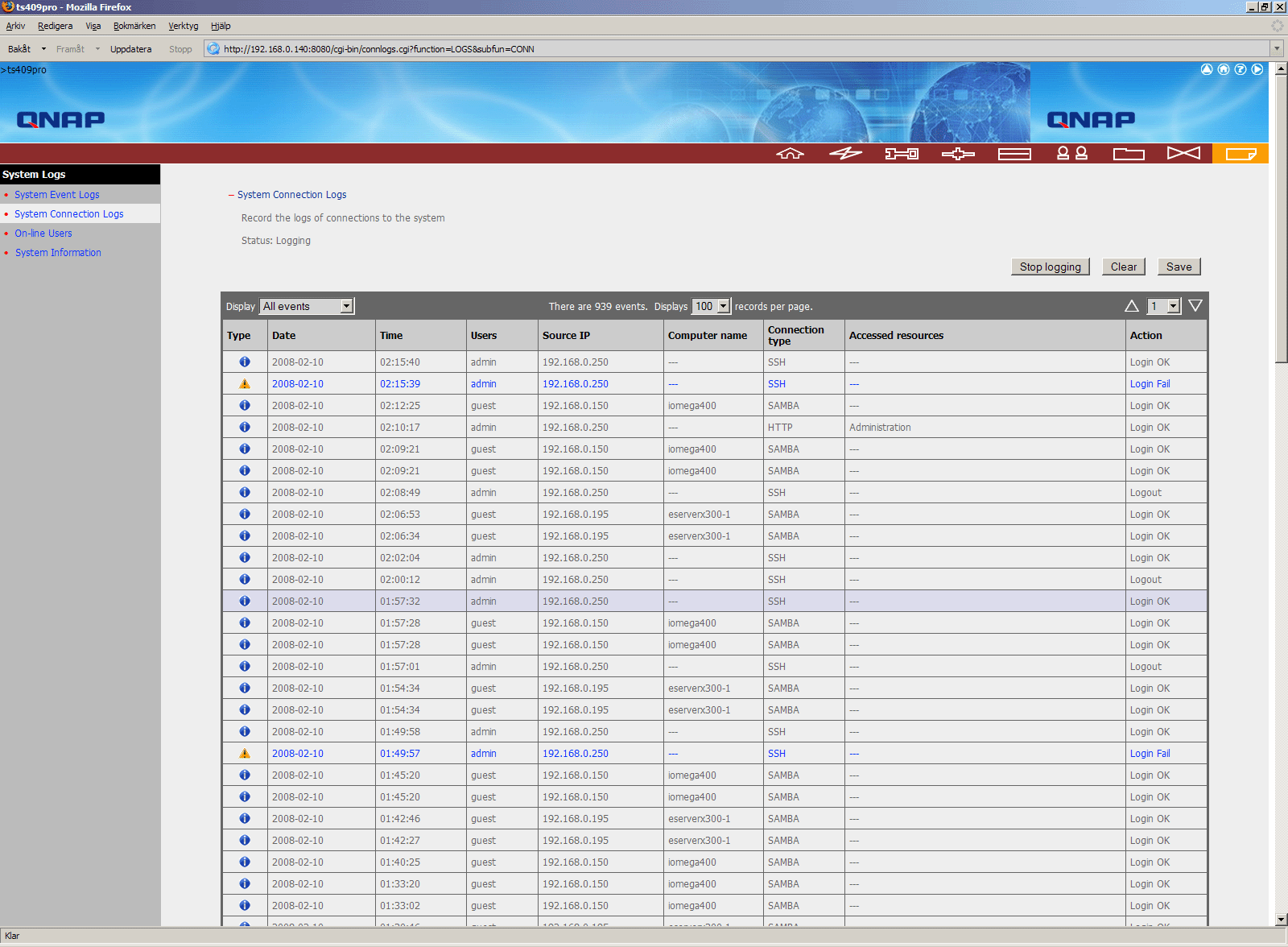Click the info icon on row 02:10:17
Screen dimensions: 1288x947
pos(245,428)
